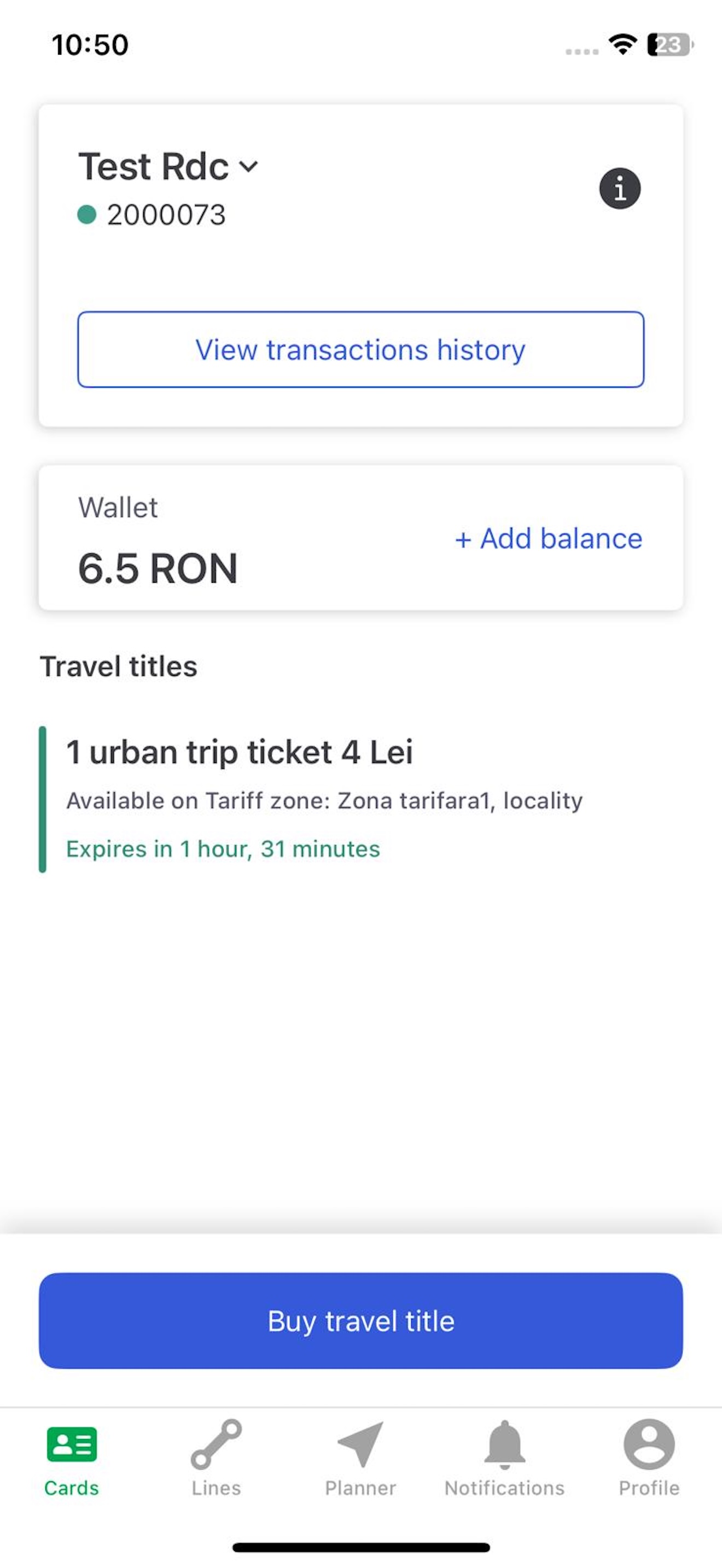Image resolution: width=722 pixels, height=1568 pixels.
Task: Tap the + Add balance link
Action: pos(549,538)
